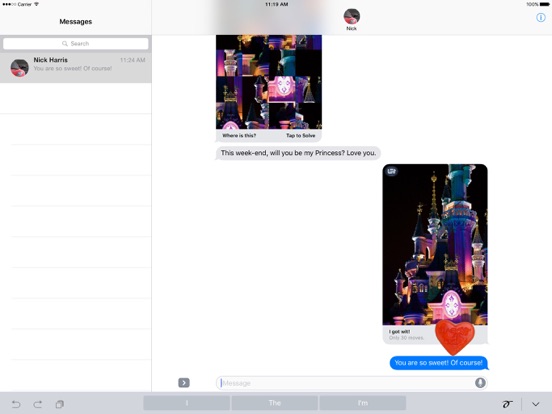Select the "You are so sweet! Of course!" bubble

pos(439,363)
